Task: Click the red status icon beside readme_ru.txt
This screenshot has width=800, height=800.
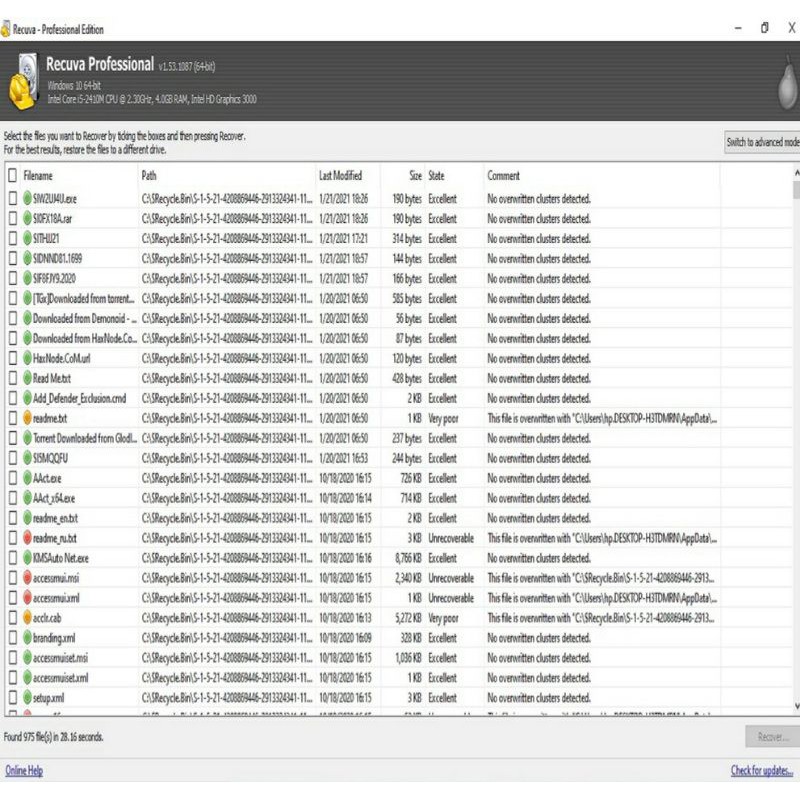Action: (27, 538)
